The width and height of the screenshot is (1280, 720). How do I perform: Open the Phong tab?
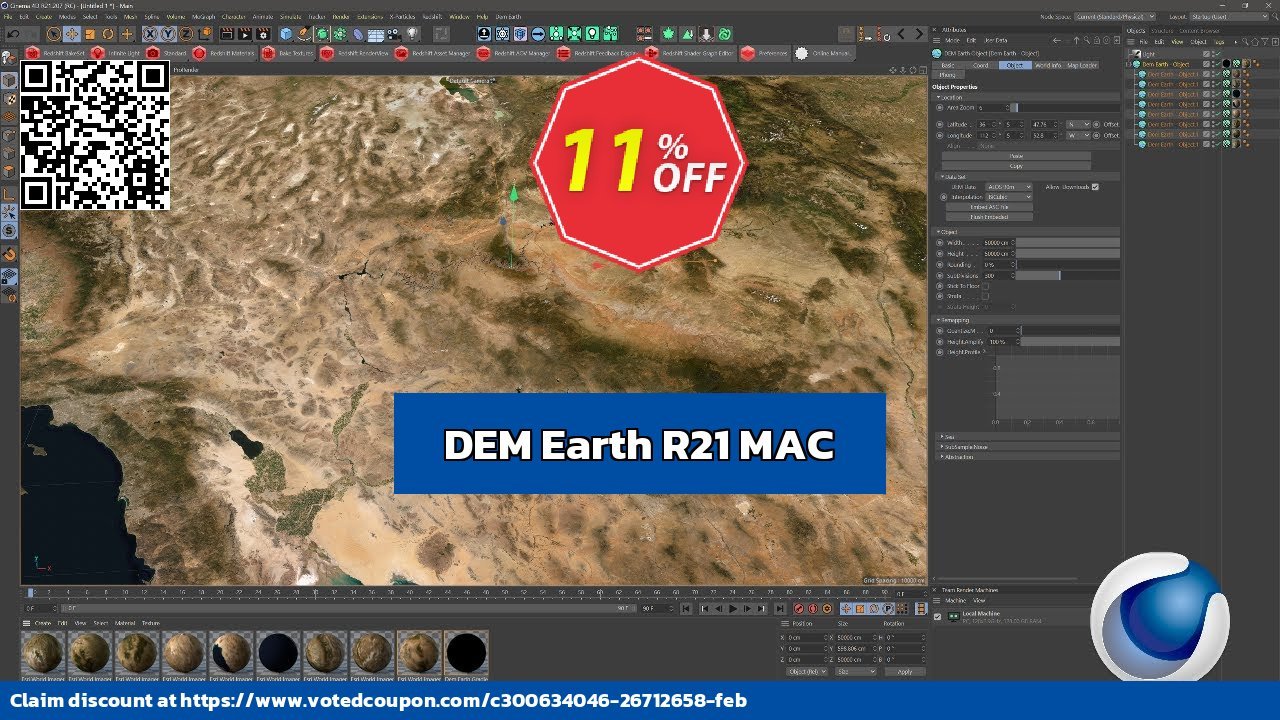(948, 75)
